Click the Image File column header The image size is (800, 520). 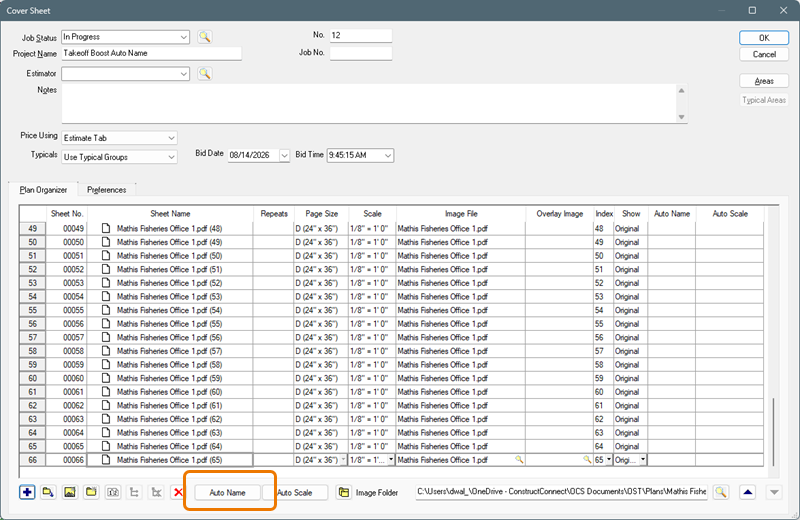[461, 214]
